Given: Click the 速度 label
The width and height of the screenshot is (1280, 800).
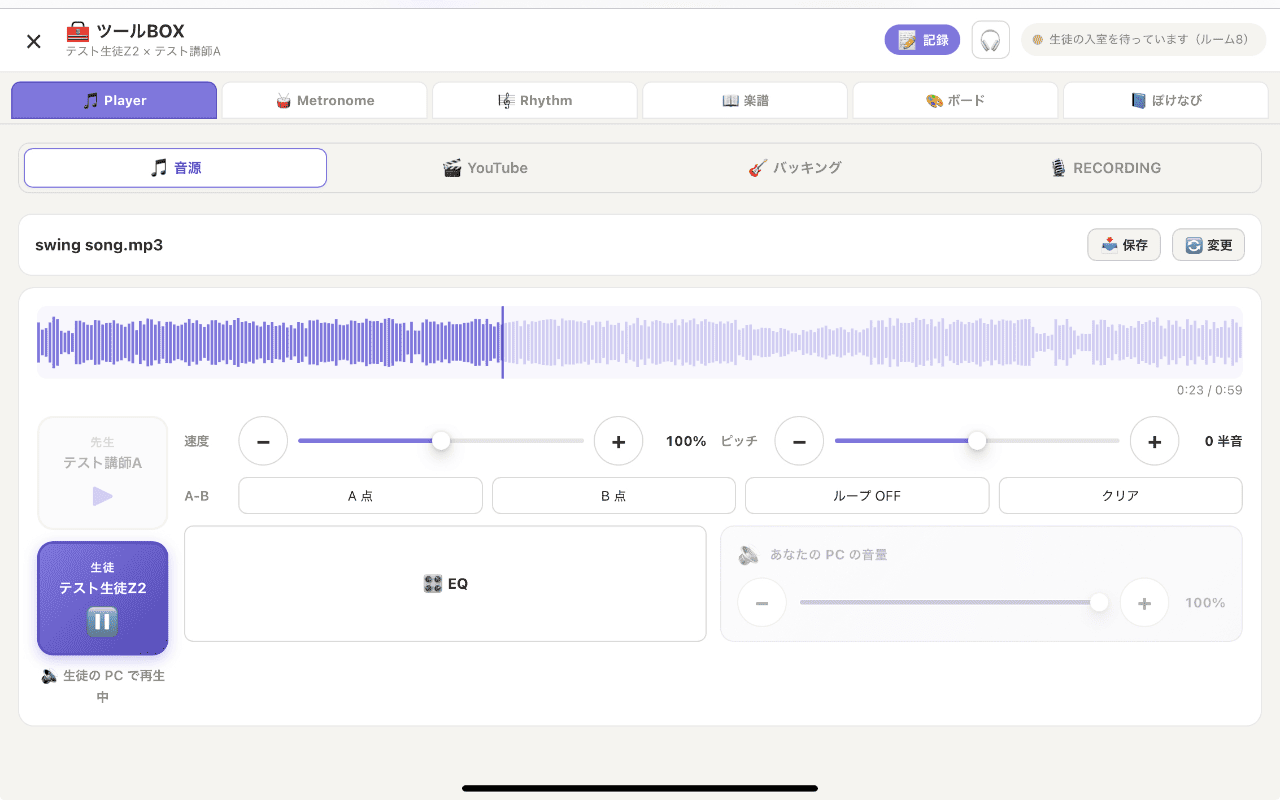Looking at the screenshot, I should point(197,441).
